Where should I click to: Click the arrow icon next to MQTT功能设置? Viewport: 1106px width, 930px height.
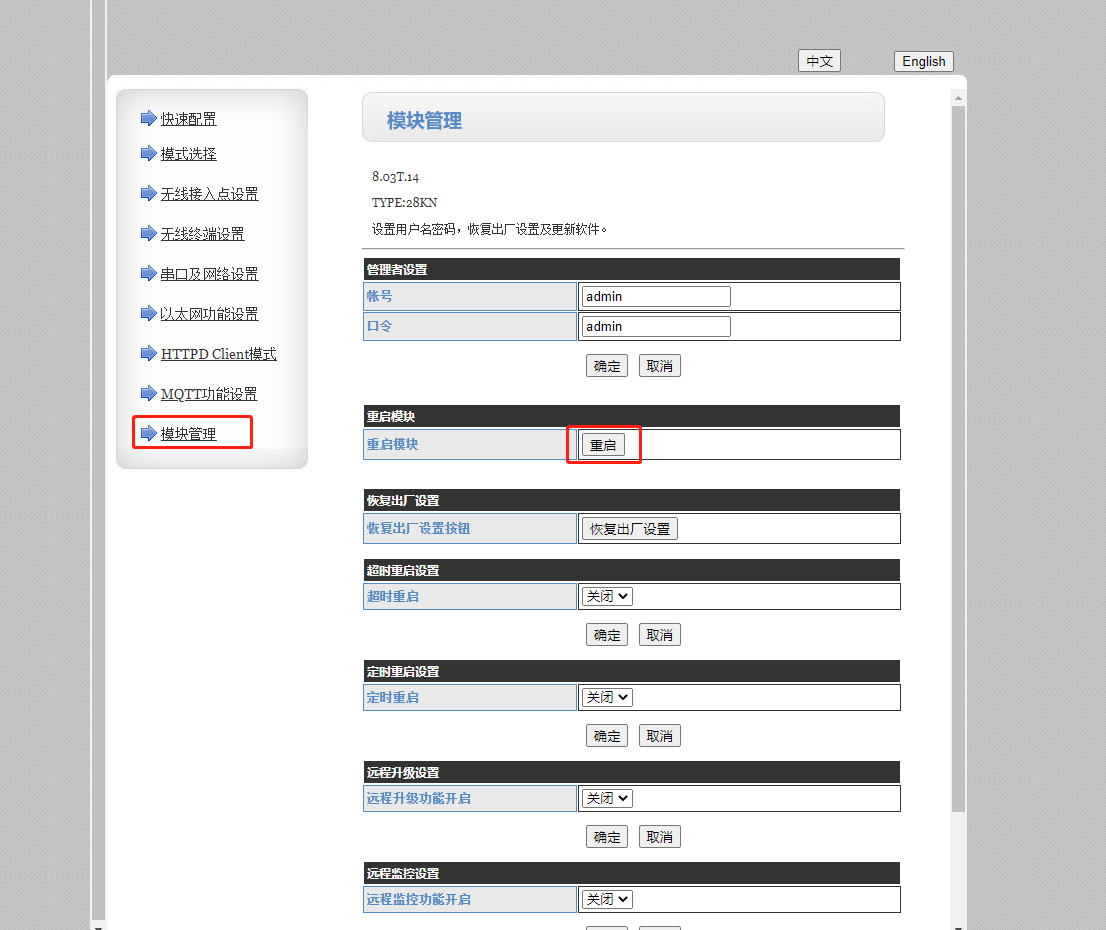pos(148,393)
